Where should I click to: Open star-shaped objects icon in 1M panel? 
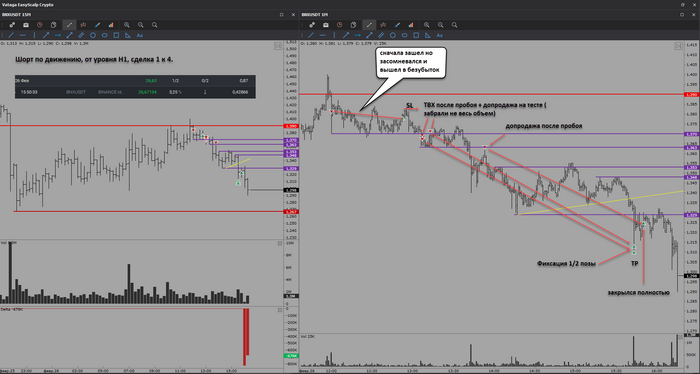click(383, 25)
